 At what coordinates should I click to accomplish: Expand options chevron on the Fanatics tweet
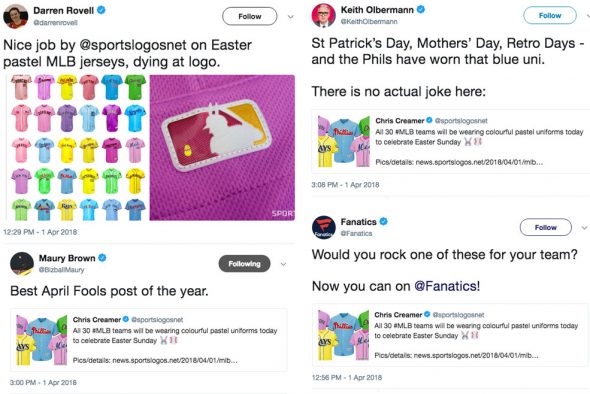click(584, 228)
